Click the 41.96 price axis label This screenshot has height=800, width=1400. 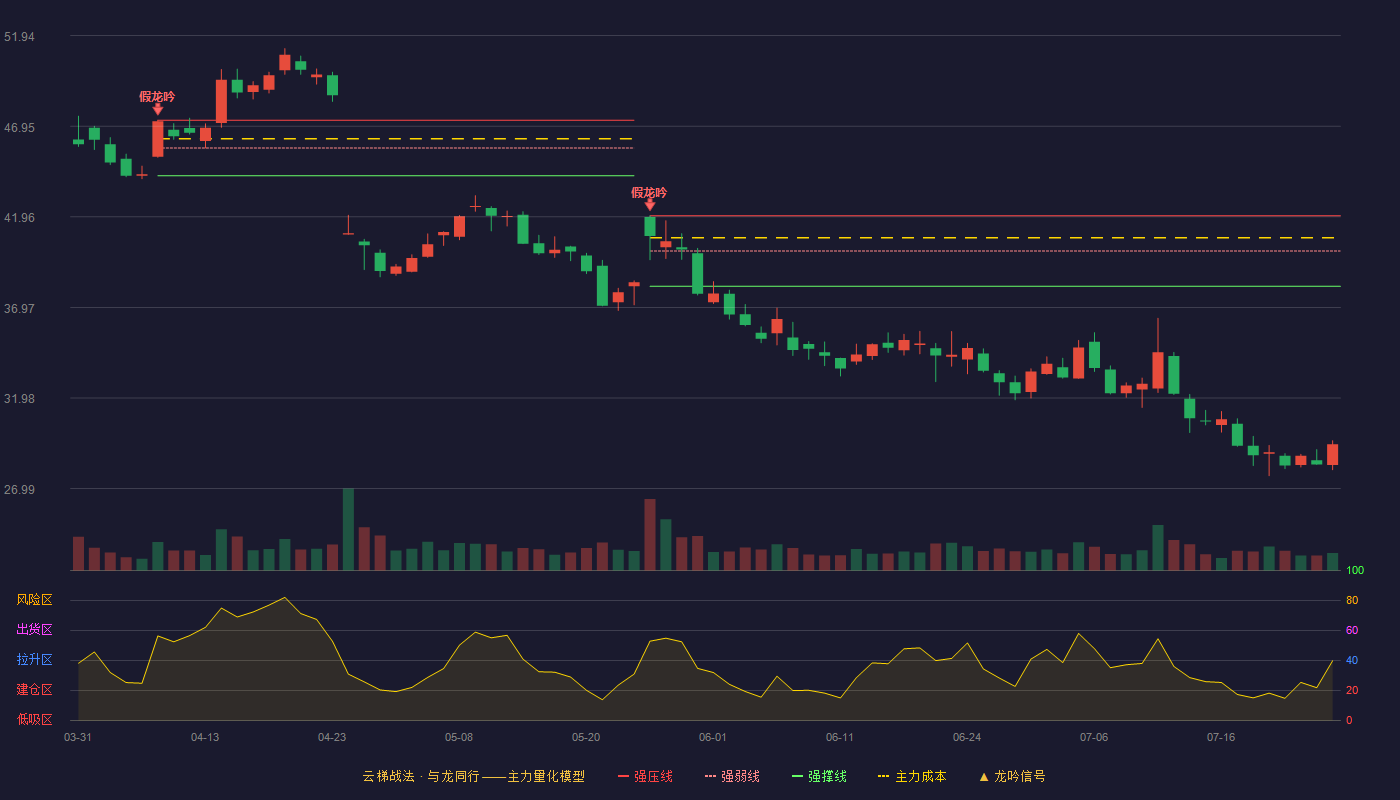[x=19, y=217]
